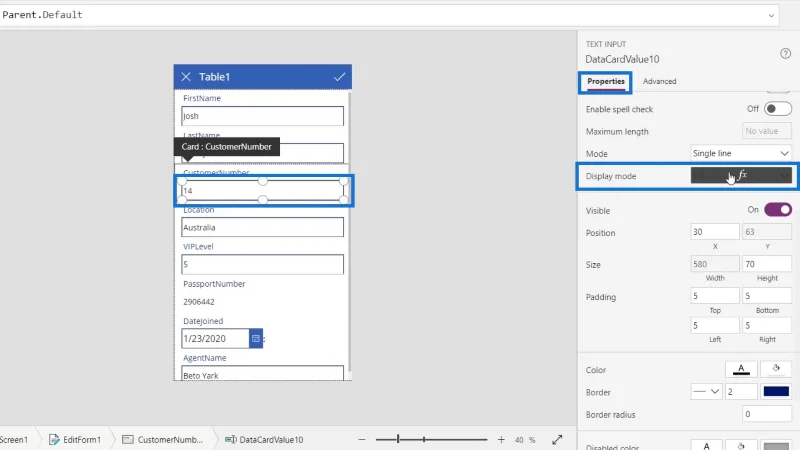
Task: Click the Padding Left input field
Action: coord(715,326)
